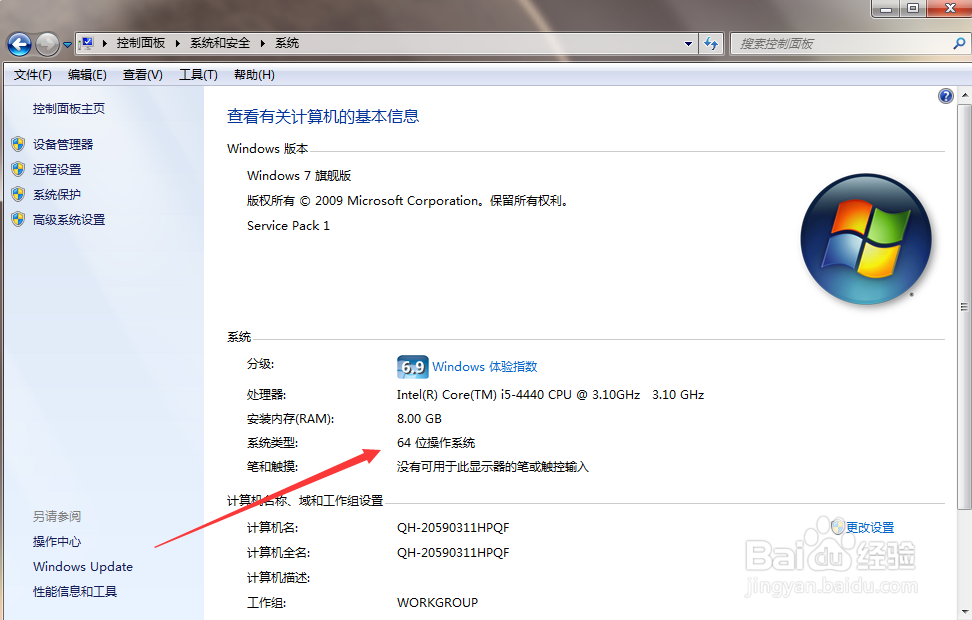Open 高级系统设置 link
972x620 pixels.
click(69, 219)
